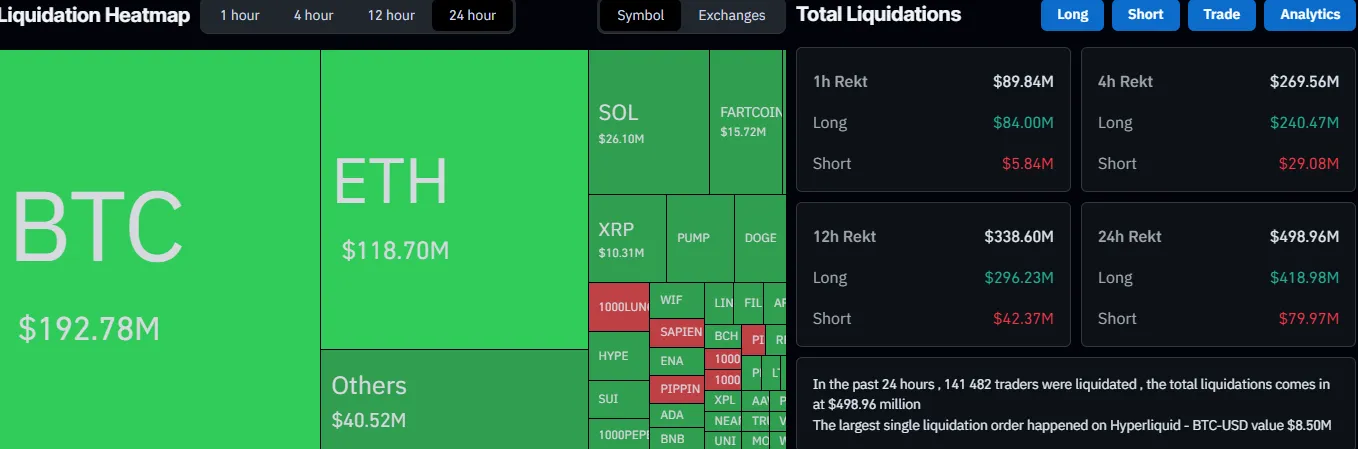Select the ETH $118.70M heatmap tile
The image size is (1358, 449).
coord(453,200)
